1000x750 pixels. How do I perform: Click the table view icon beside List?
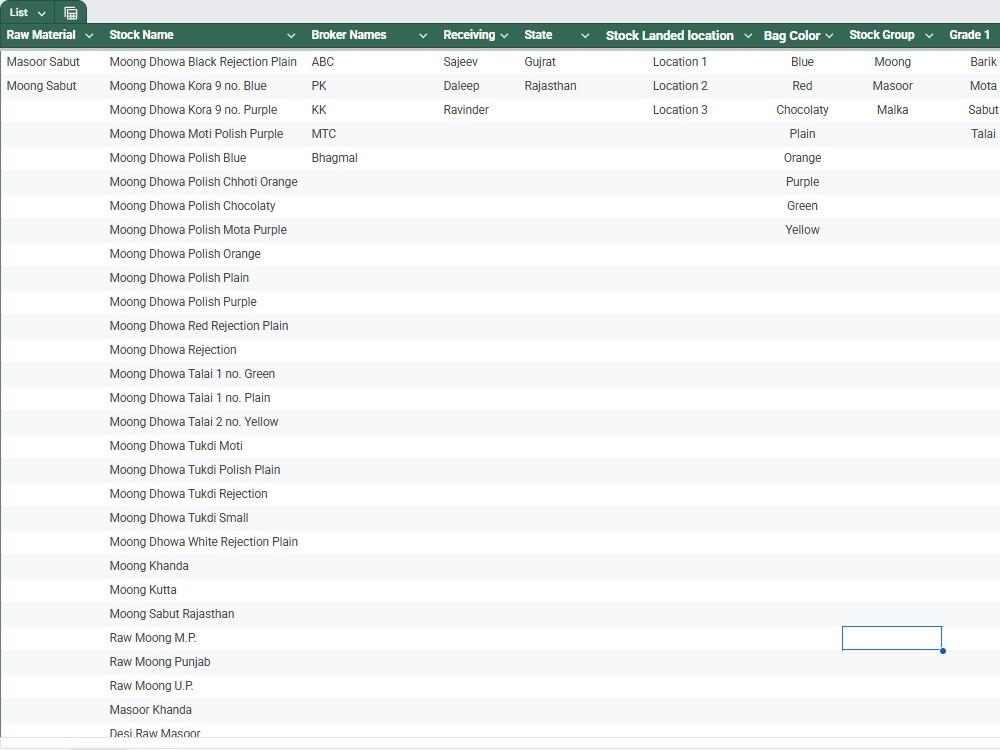tap(71, 13)
